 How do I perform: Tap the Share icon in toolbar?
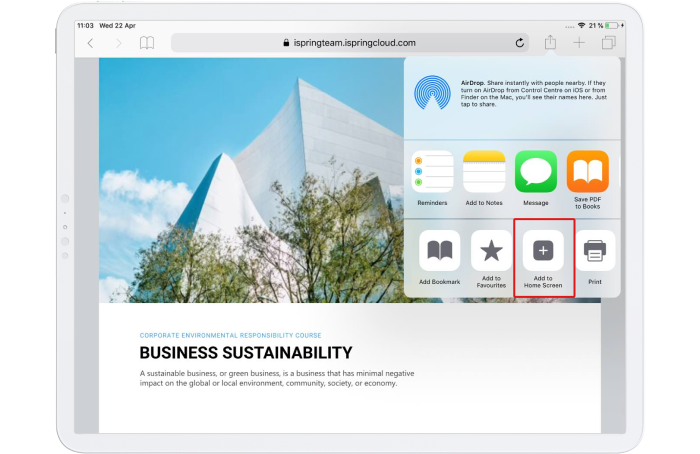[550, 42]
